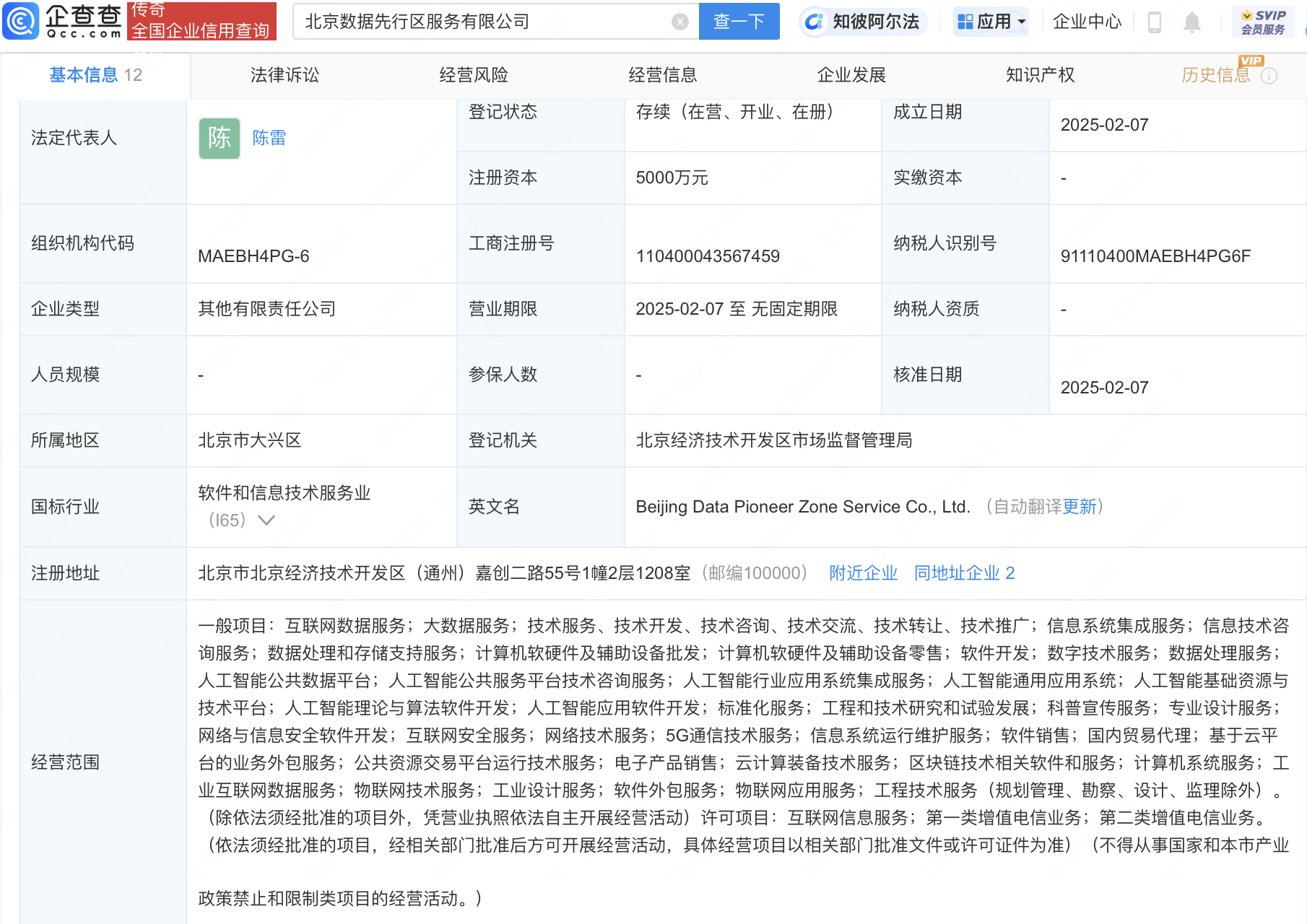This screenshot has height=924, width=1307.
Task: Clear the search box with X icon
Action: point(679,22)
